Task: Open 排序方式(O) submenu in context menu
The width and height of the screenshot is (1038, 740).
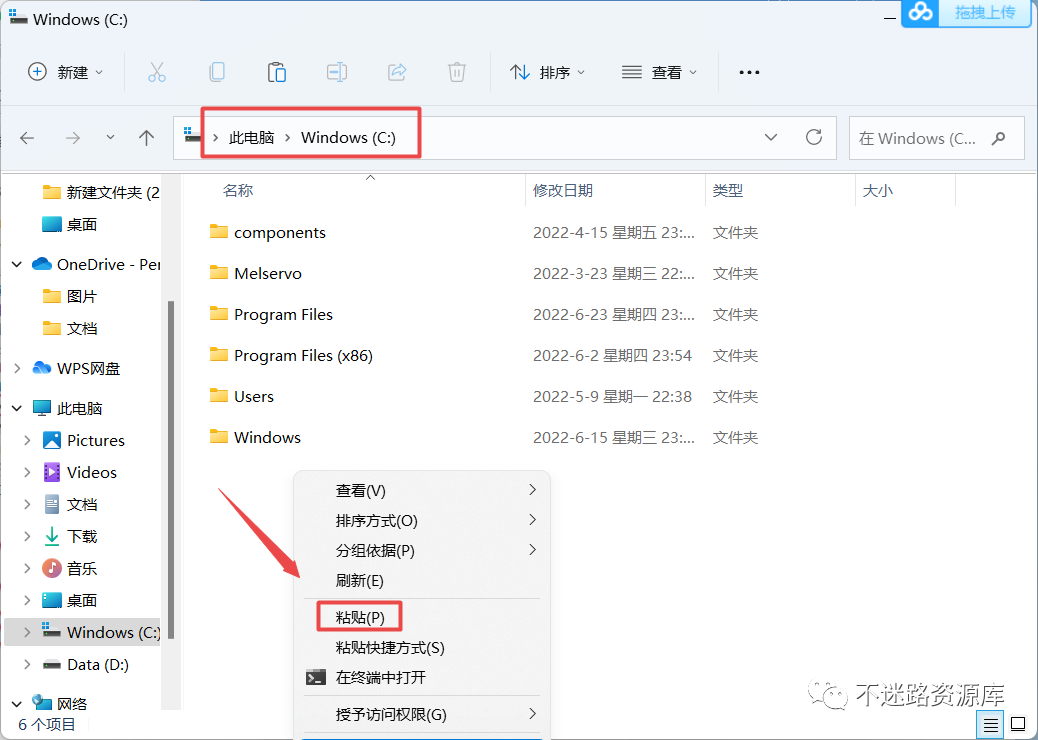Action: pos(422,520)
